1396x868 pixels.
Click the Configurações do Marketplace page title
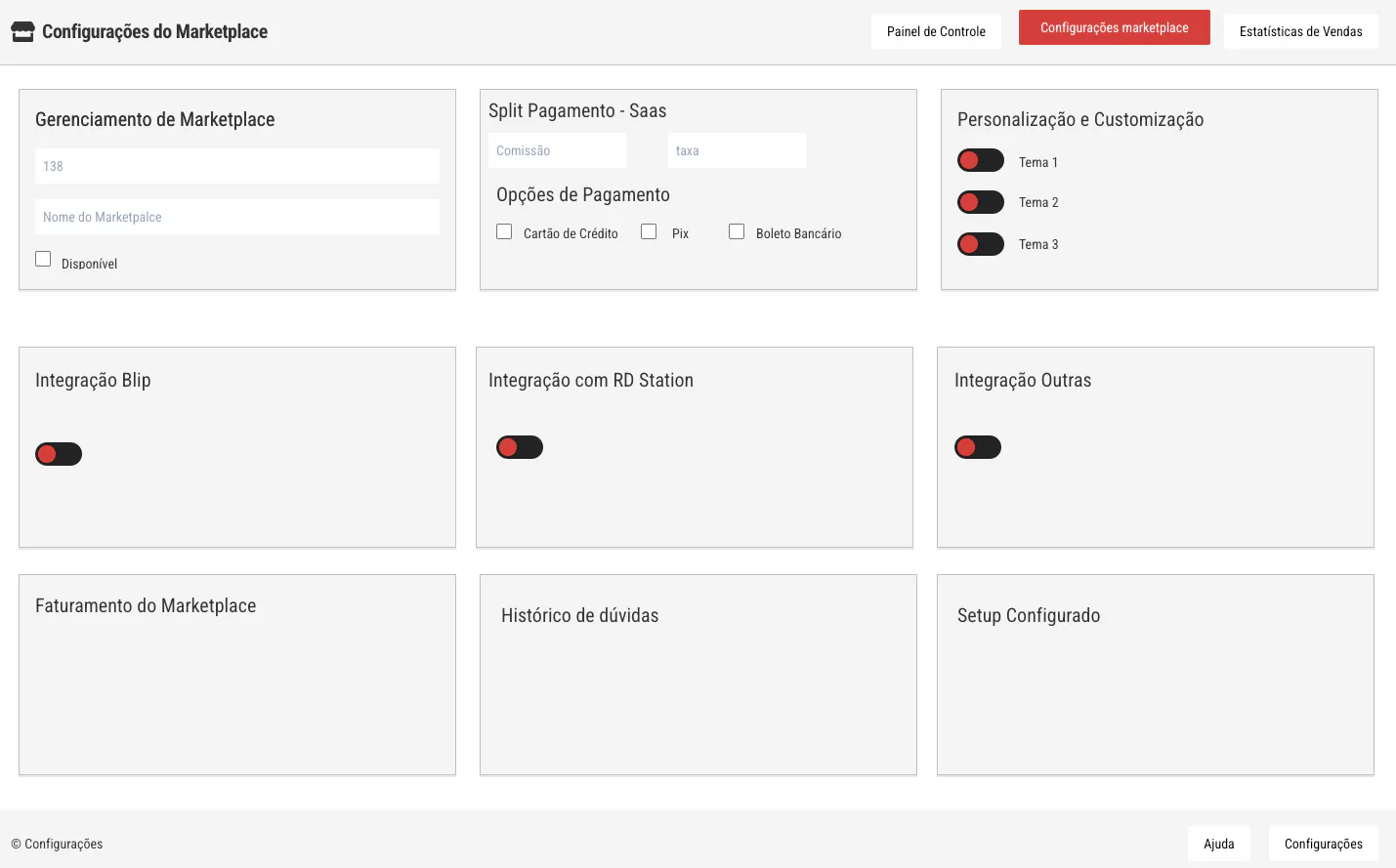[154, 31]
